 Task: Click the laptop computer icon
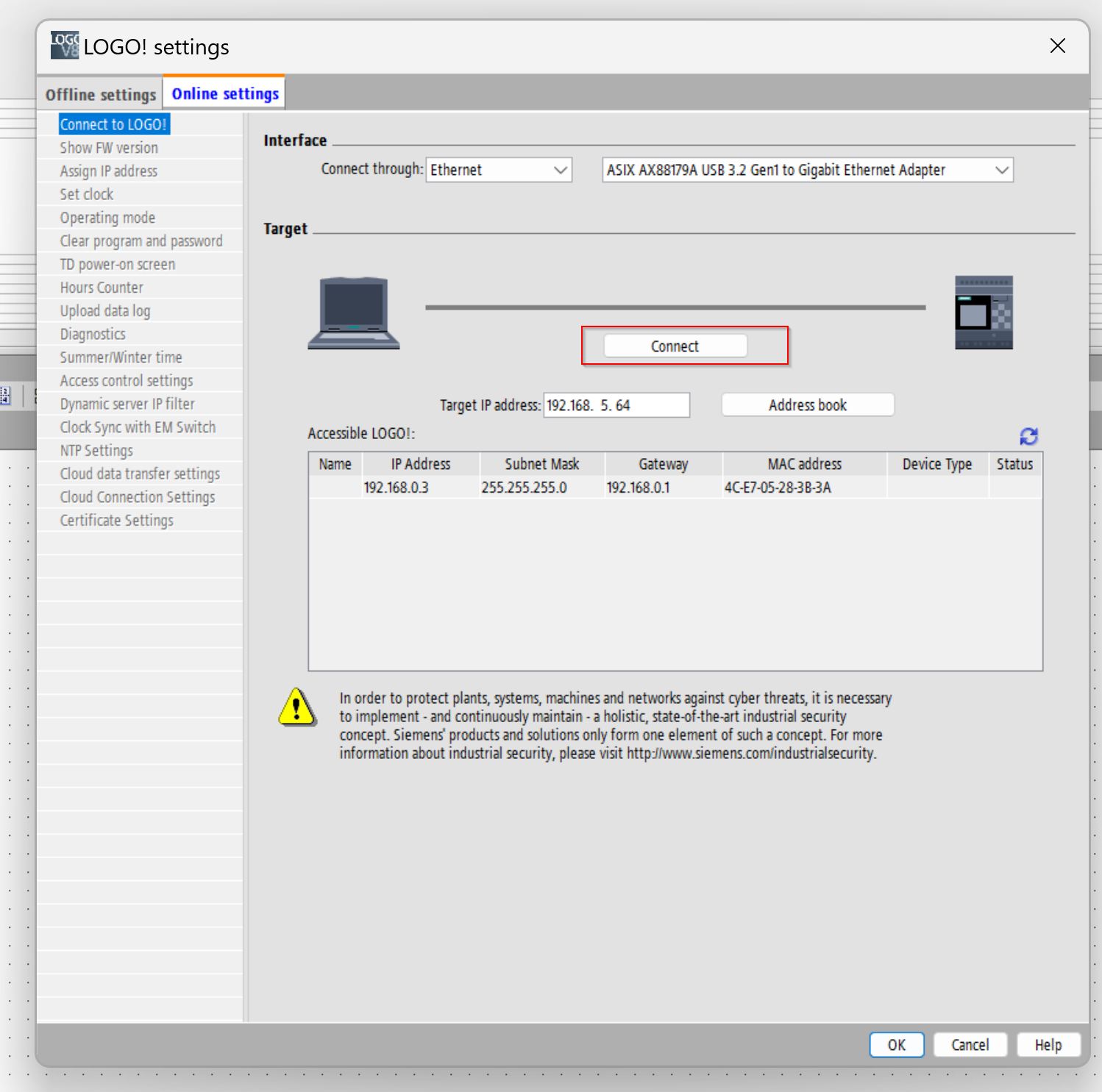pos(354,313)
